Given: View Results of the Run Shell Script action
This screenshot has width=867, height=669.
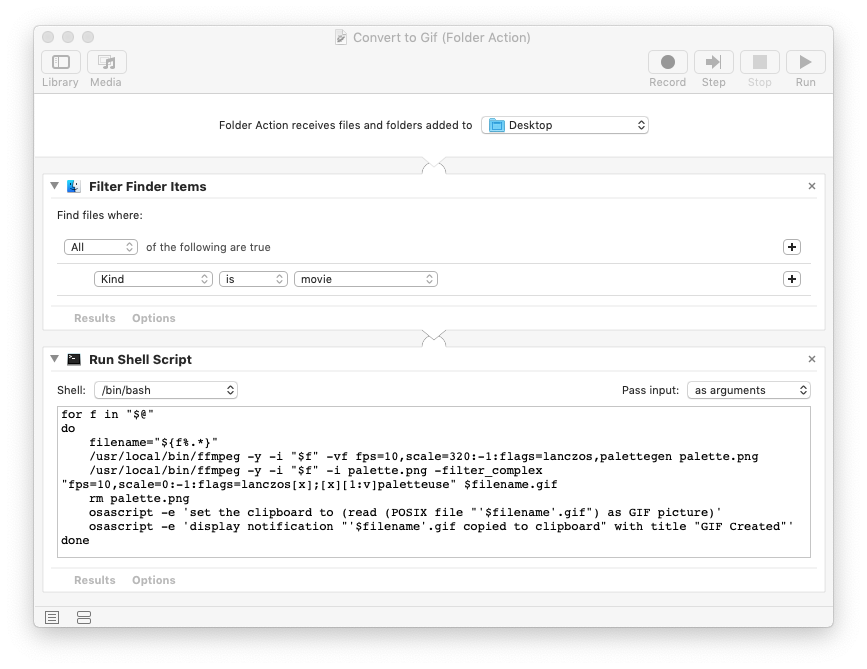Looking at the screenshot, I should [94, 579].
